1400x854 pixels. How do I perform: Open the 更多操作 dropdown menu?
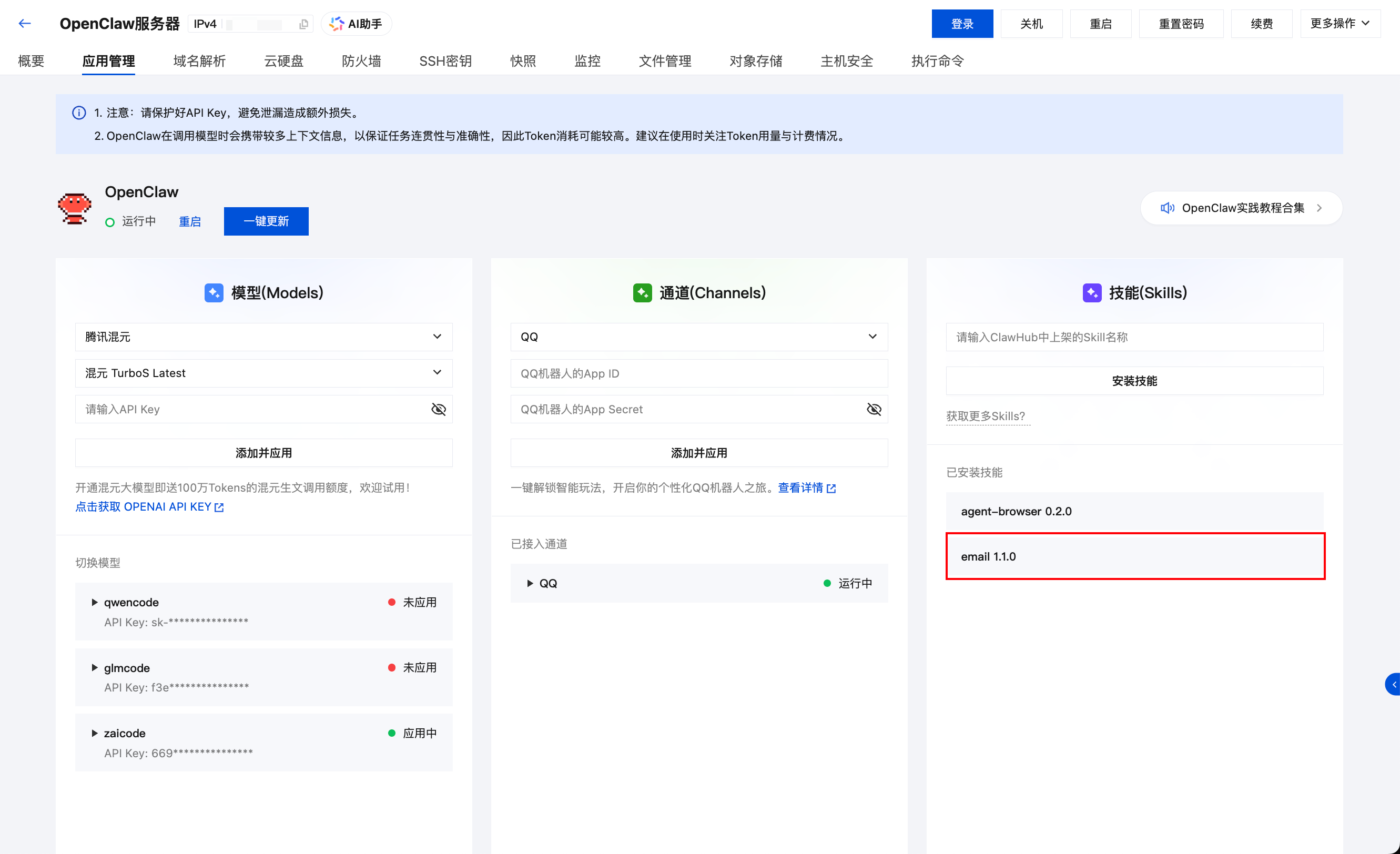pos(1340,23)
